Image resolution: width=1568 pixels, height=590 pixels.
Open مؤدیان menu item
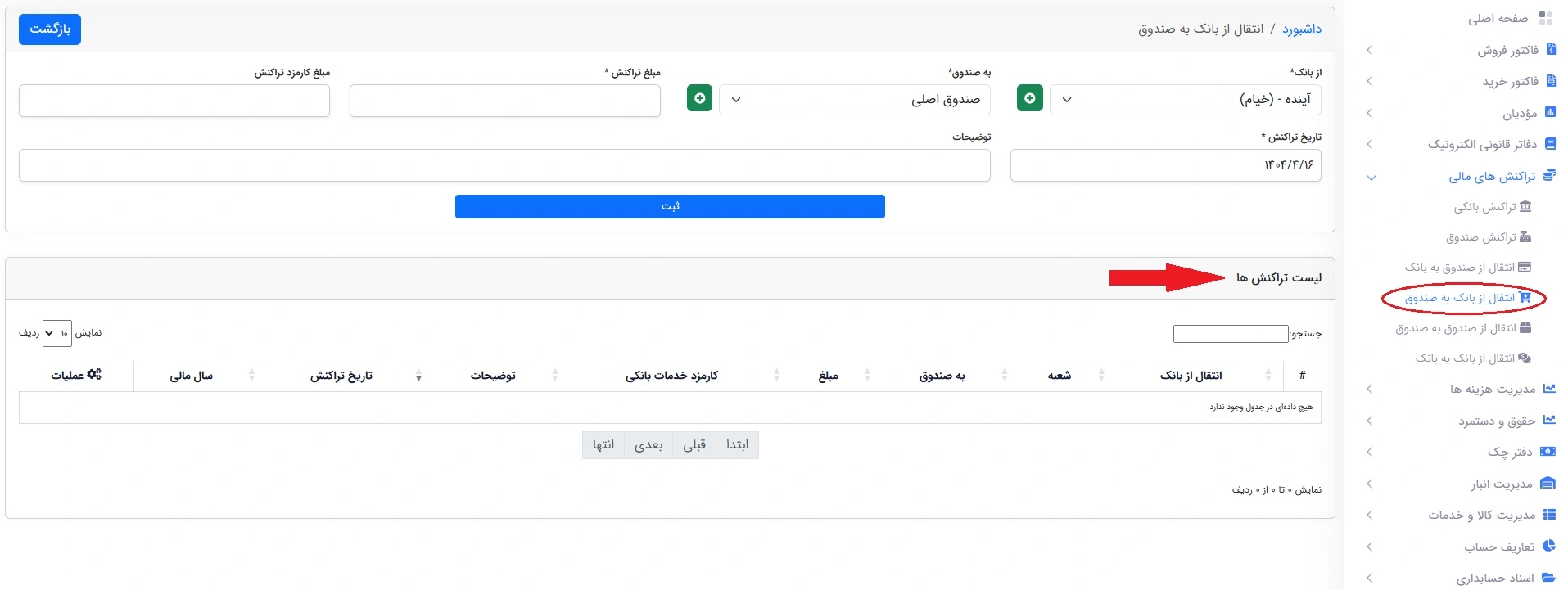click(x=1520, y=113)
